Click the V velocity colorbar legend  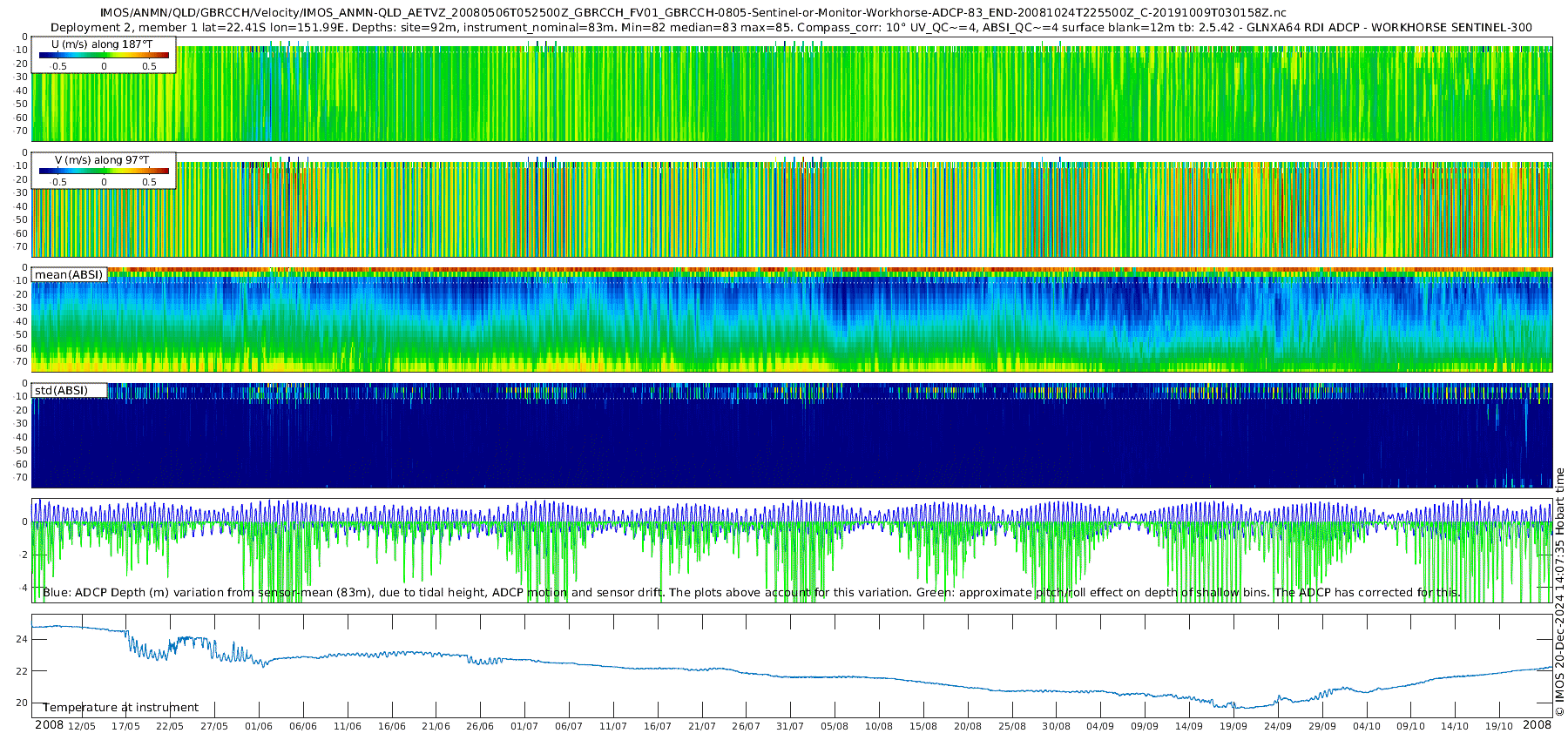[x=104, y=172]
